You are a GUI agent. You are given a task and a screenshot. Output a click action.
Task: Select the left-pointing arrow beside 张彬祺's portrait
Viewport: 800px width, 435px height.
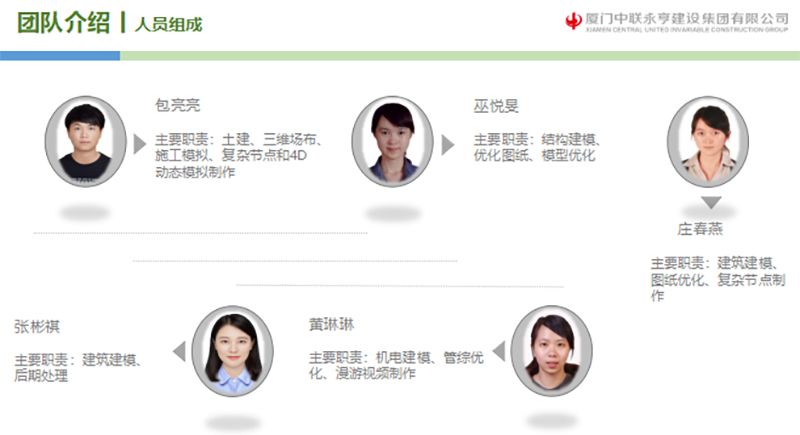pyautogui.click(x=179, y=352)
